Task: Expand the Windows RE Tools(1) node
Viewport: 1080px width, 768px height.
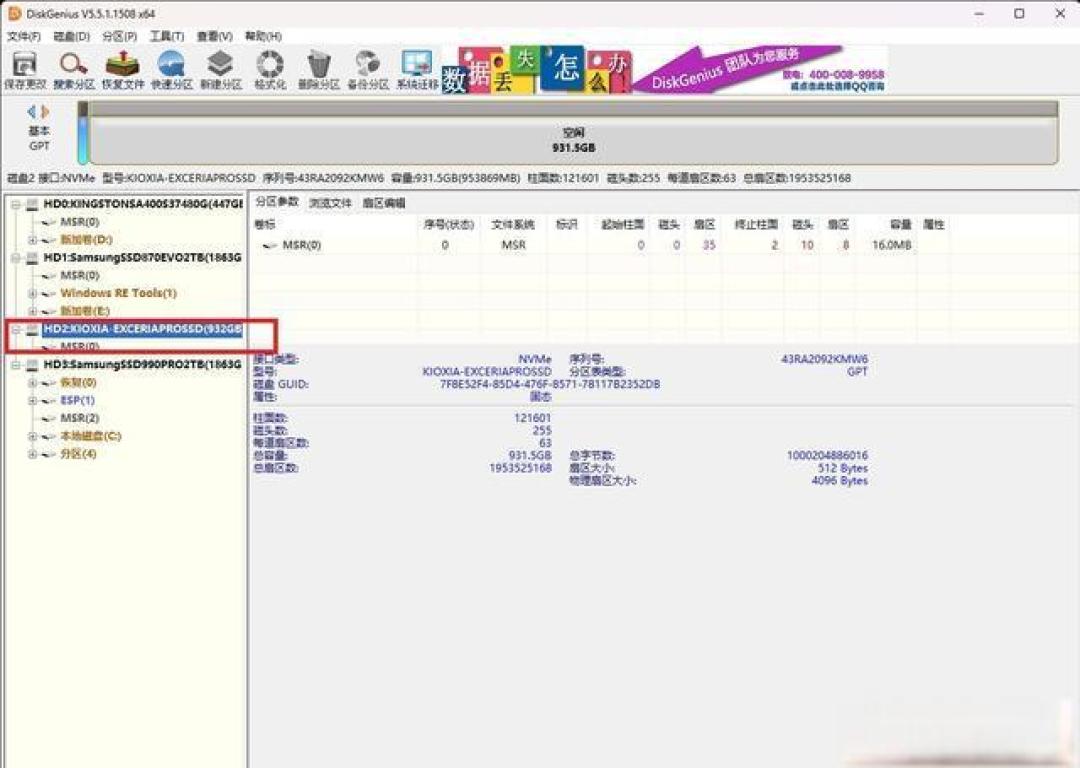Action: pos(32,293)
